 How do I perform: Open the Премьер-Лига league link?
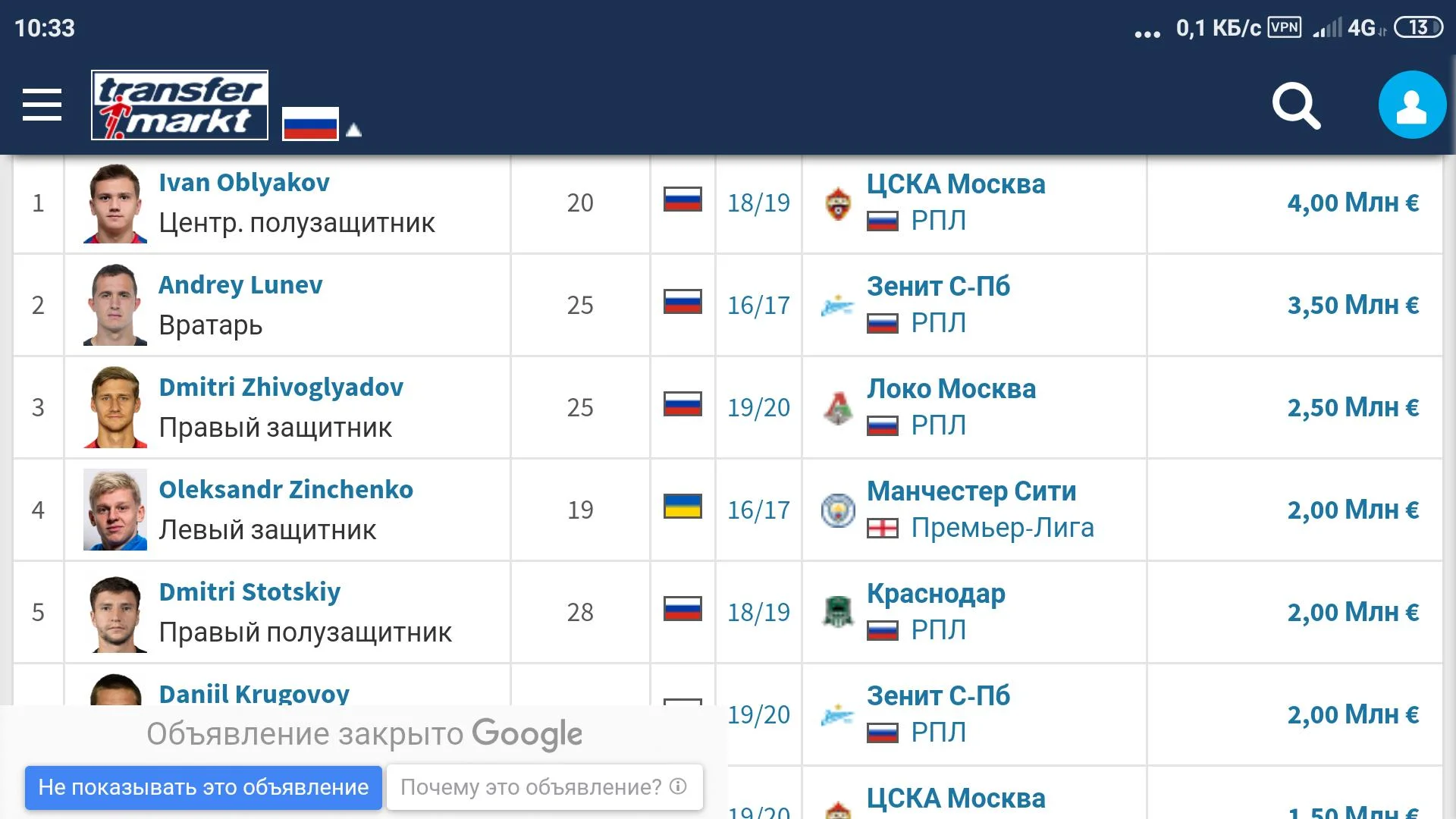pos(1002,528)
